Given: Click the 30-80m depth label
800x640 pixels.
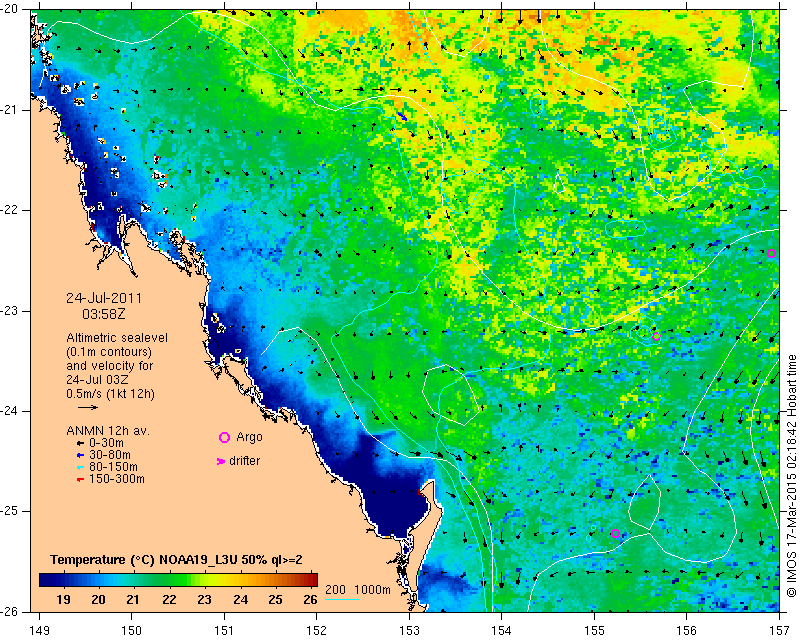Looking at the screenshot, I should 110,455.
